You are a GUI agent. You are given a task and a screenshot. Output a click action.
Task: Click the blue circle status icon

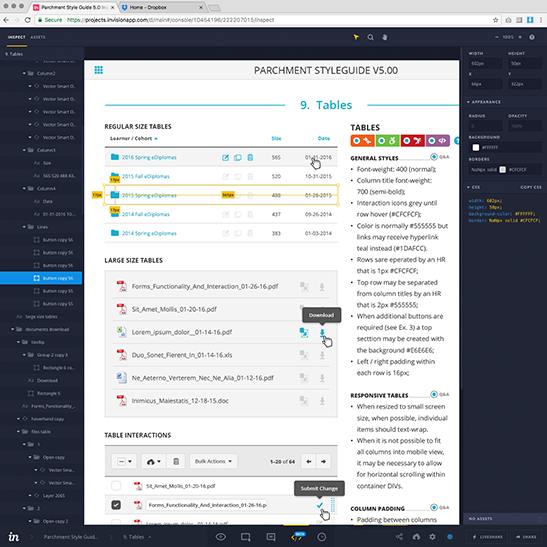click(450, 537)
